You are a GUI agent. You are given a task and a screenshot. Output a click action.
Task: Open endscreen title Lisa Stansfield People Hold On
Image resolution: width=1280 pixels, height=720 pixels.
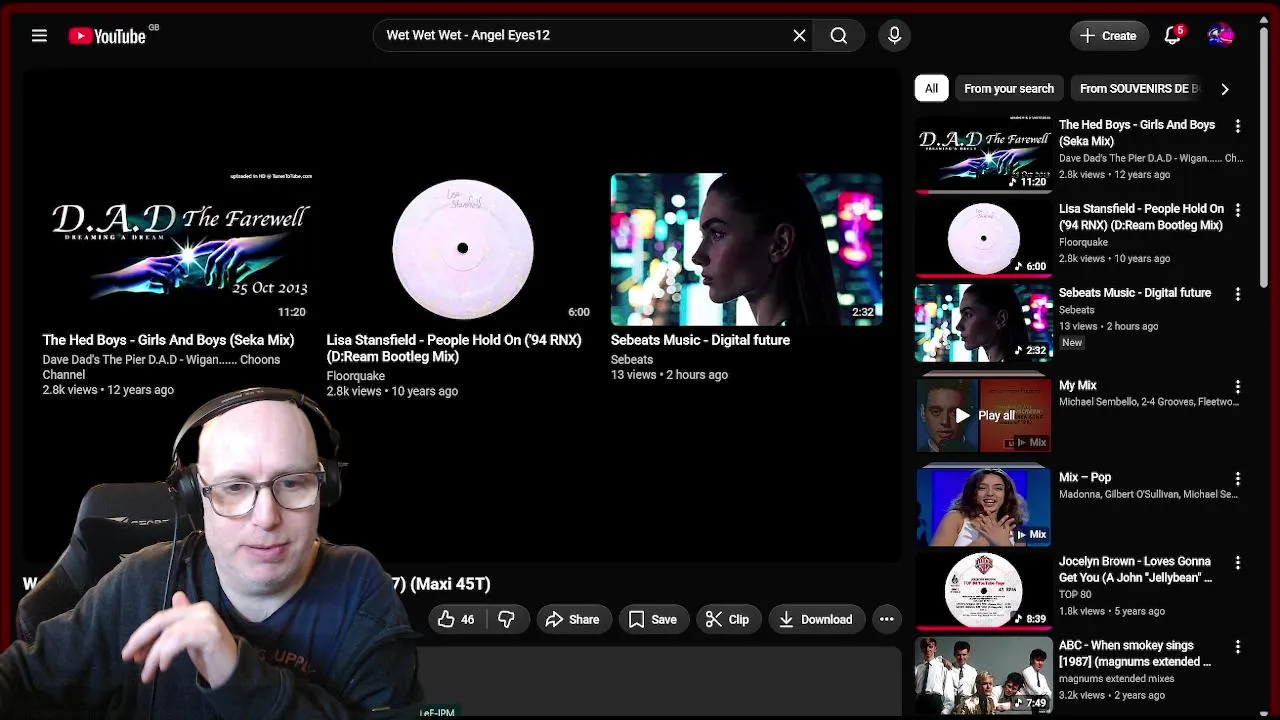(454, 348)
